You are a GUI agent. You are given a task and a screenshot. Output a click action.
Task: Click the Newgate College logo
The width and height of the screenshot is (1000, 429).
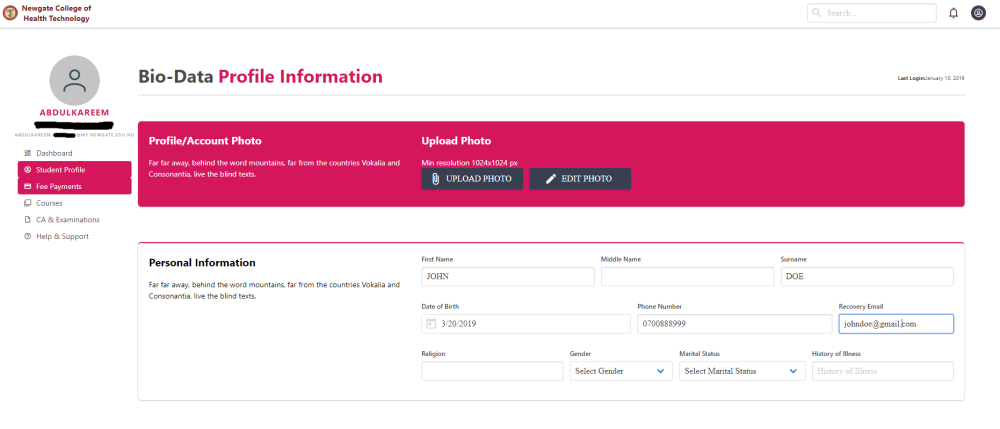pyautogui.click(x=10, y=13)
